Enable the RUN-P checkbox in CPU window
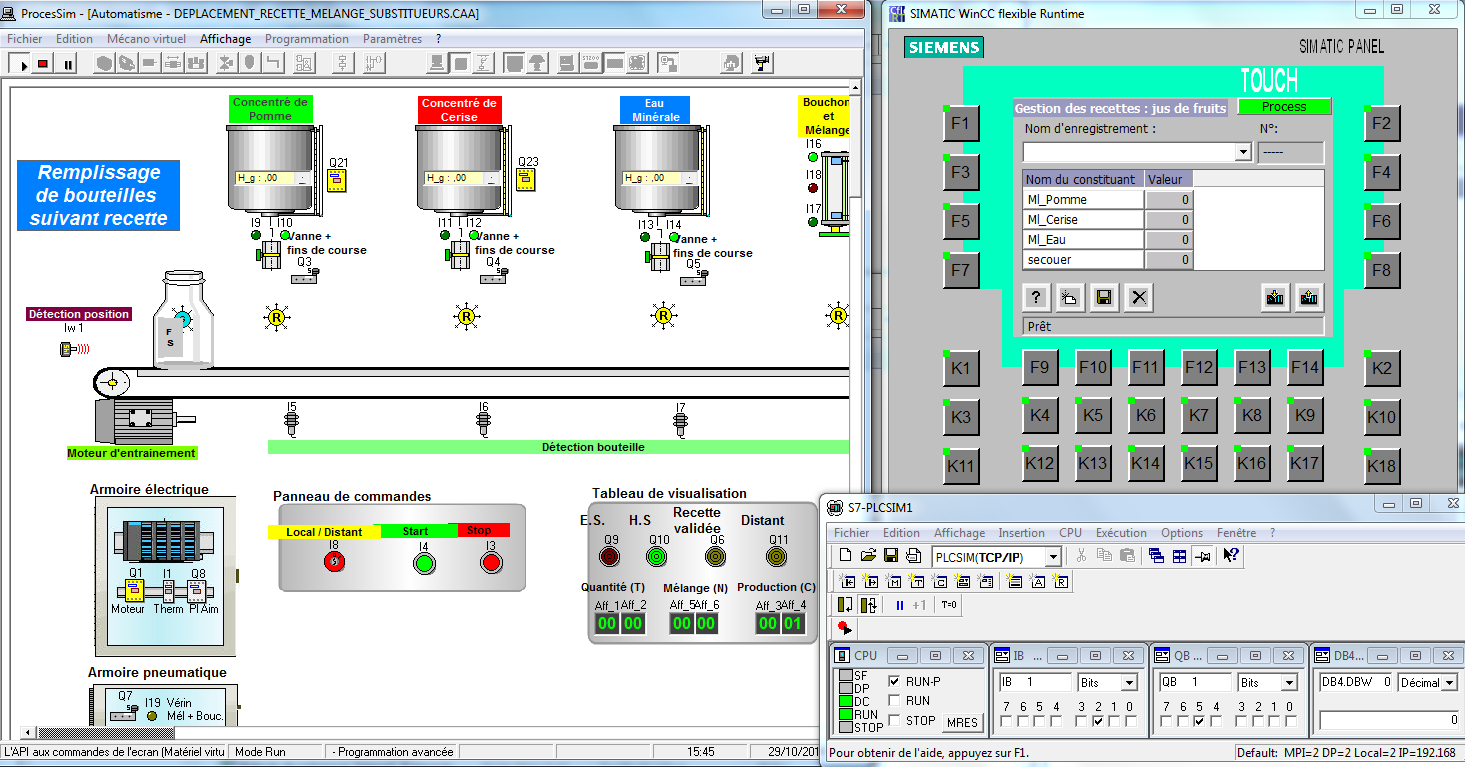 [x=894, y=681]
